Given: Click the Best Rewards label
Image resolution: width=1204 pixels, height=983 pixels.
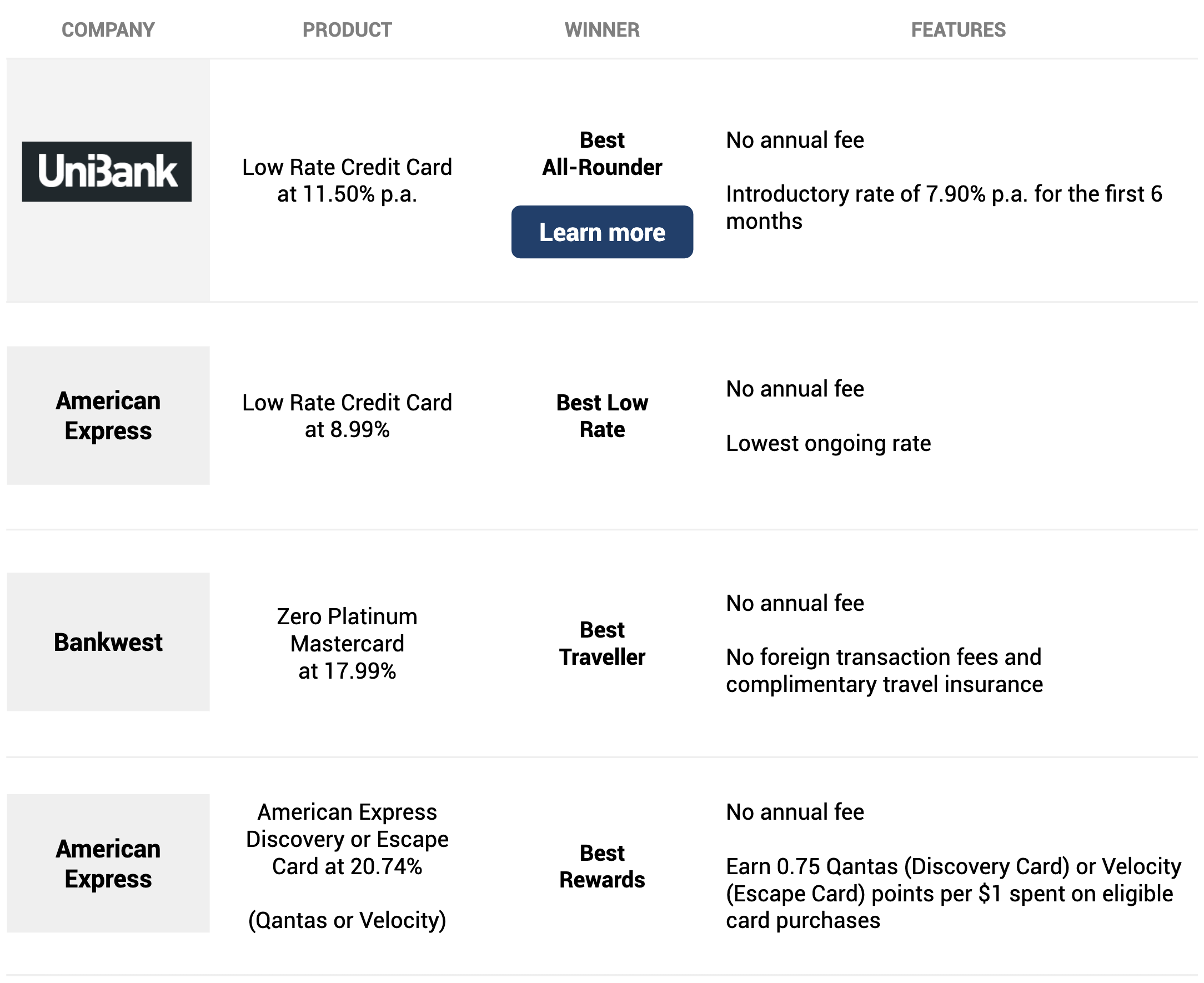Looking at the screenshot, I should click(601, 866).
